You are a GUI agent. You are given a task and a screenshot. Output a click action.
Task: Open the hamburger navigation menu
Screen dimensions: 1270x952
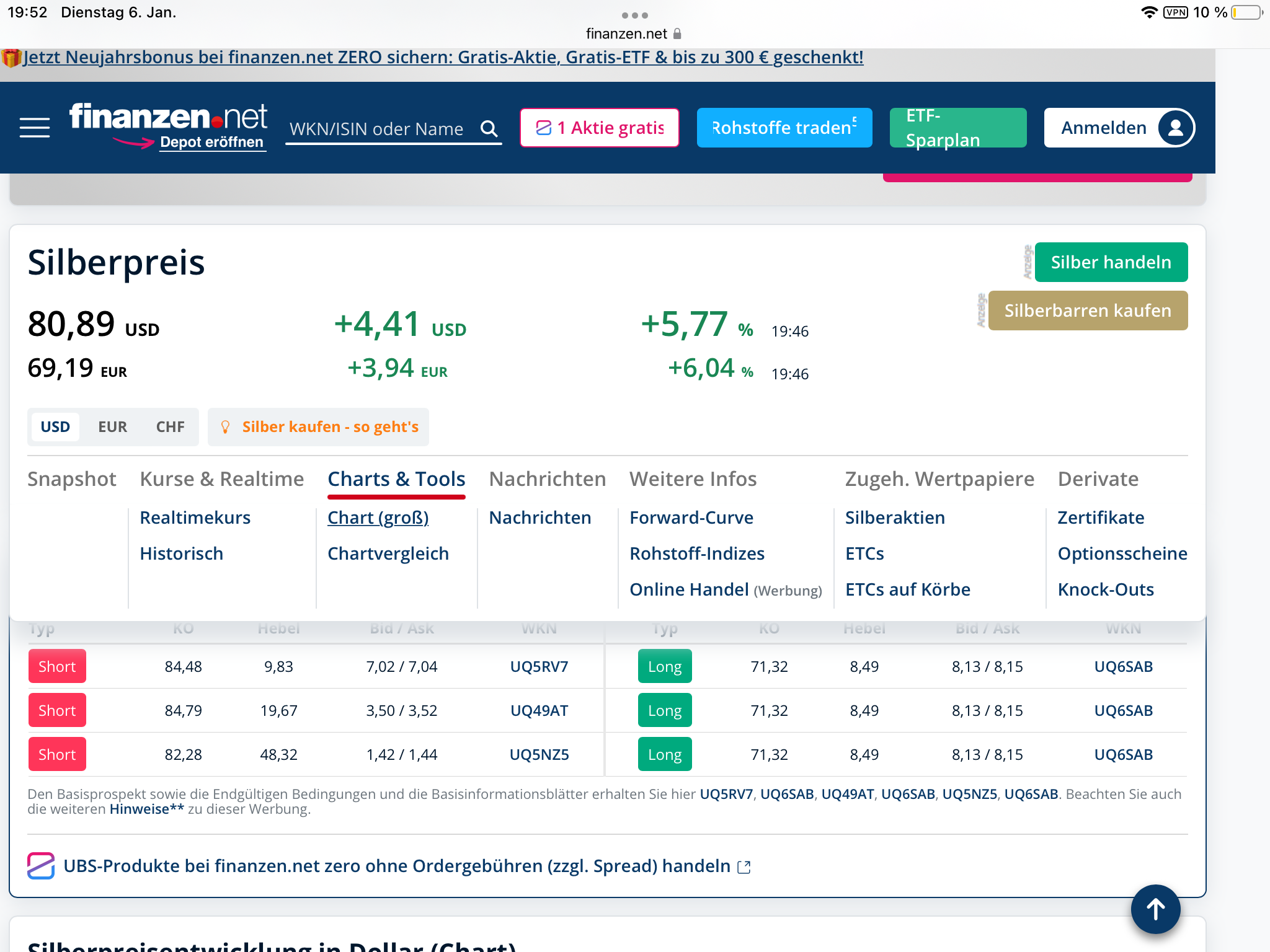tap(35, 128)
